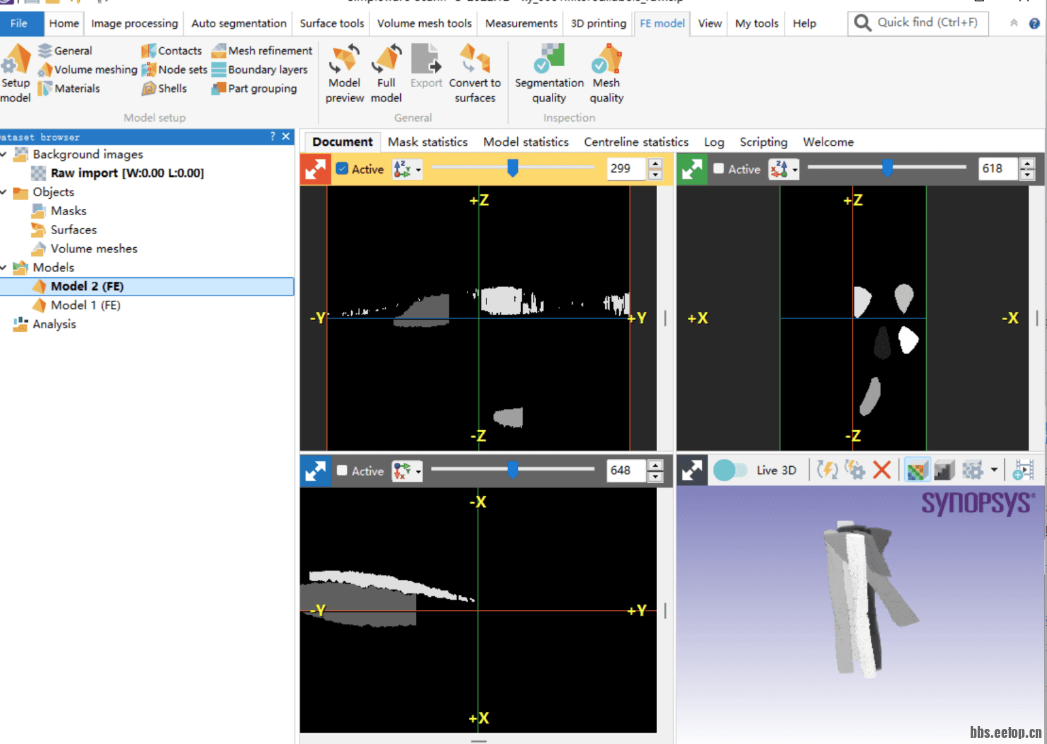
Task: Uncheck Active in top-left view
Action: 342,169
